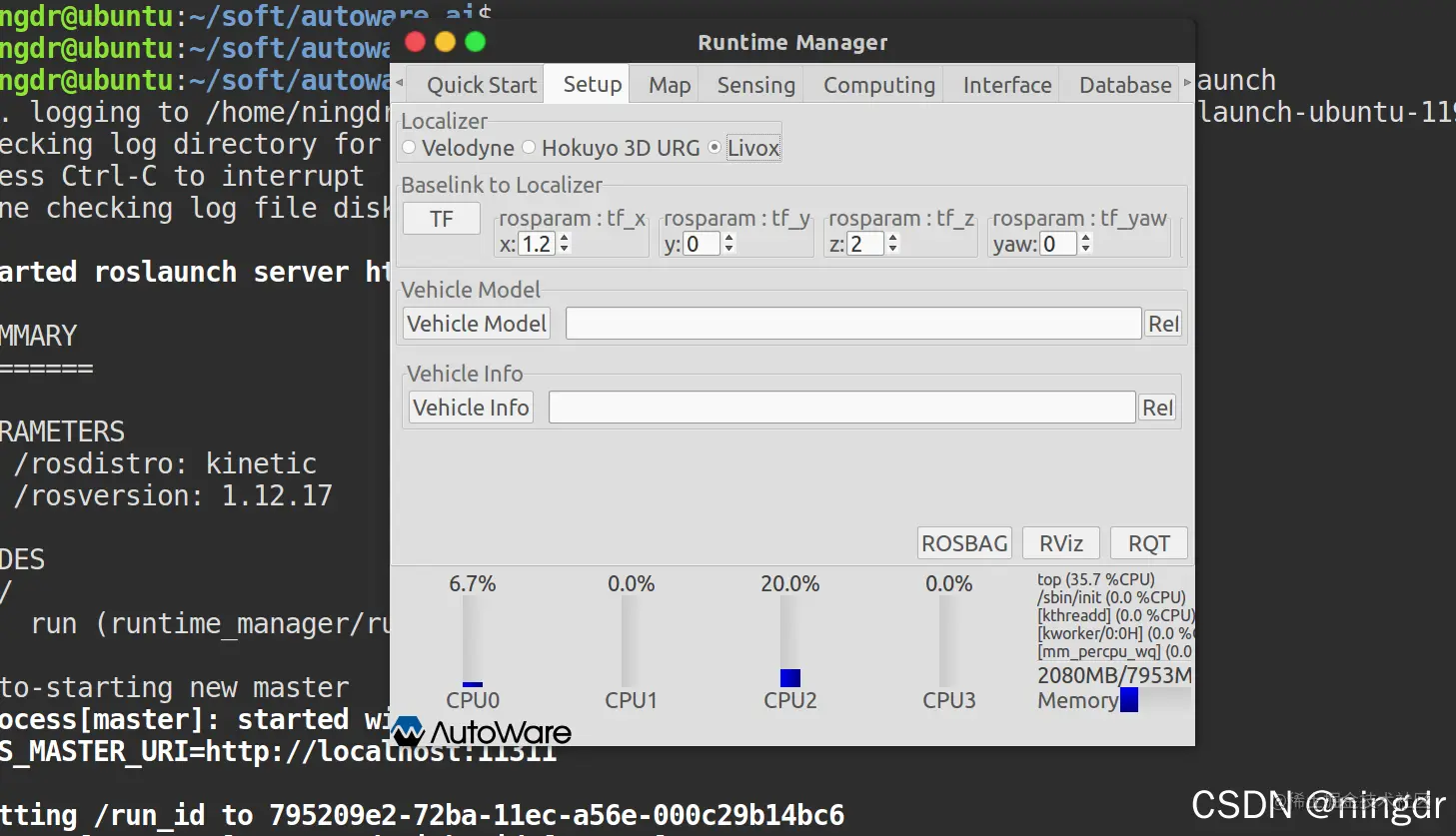
Task: Click the tf_z value field
Action: (x=865, y=244)
